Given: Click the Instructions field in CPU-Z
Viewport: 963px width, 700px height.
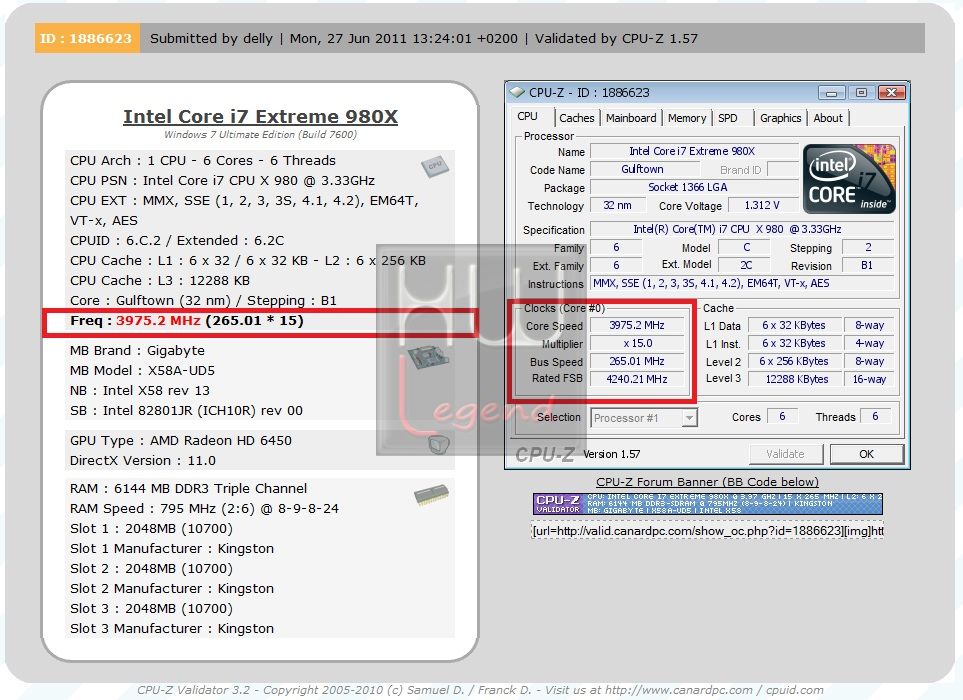Looking at the screenshot, I should coord(742,283).
